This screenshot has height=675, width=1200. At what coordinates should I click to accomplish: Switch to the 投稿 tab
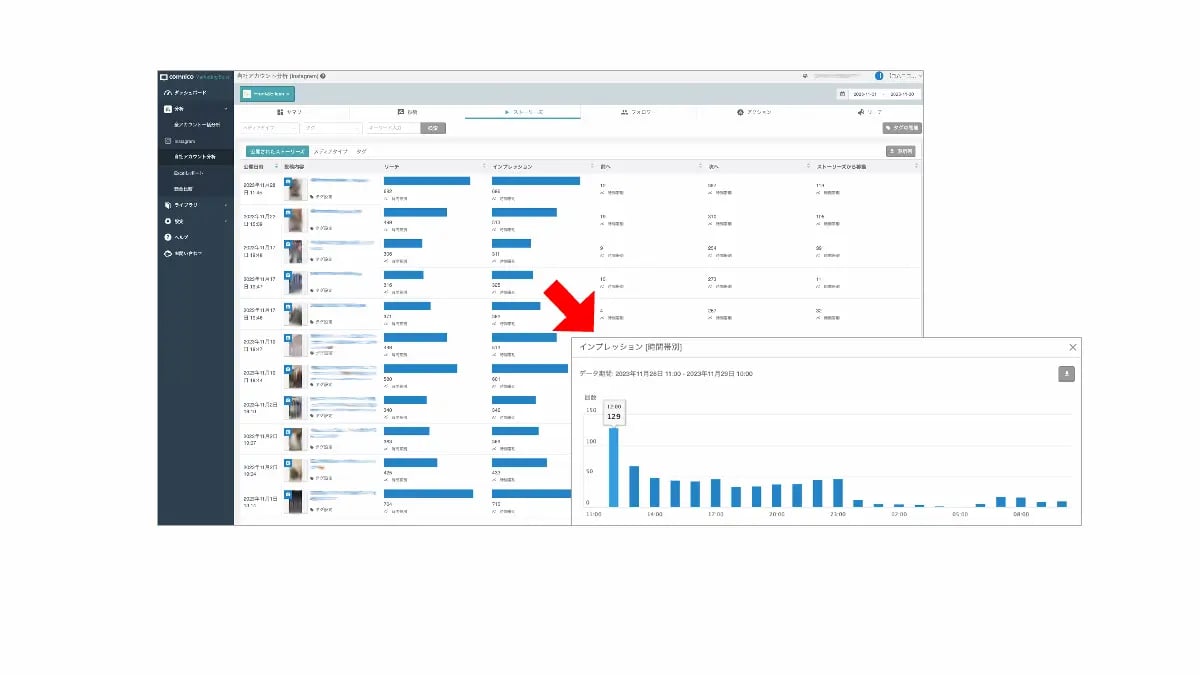click(x=407, y=112)
